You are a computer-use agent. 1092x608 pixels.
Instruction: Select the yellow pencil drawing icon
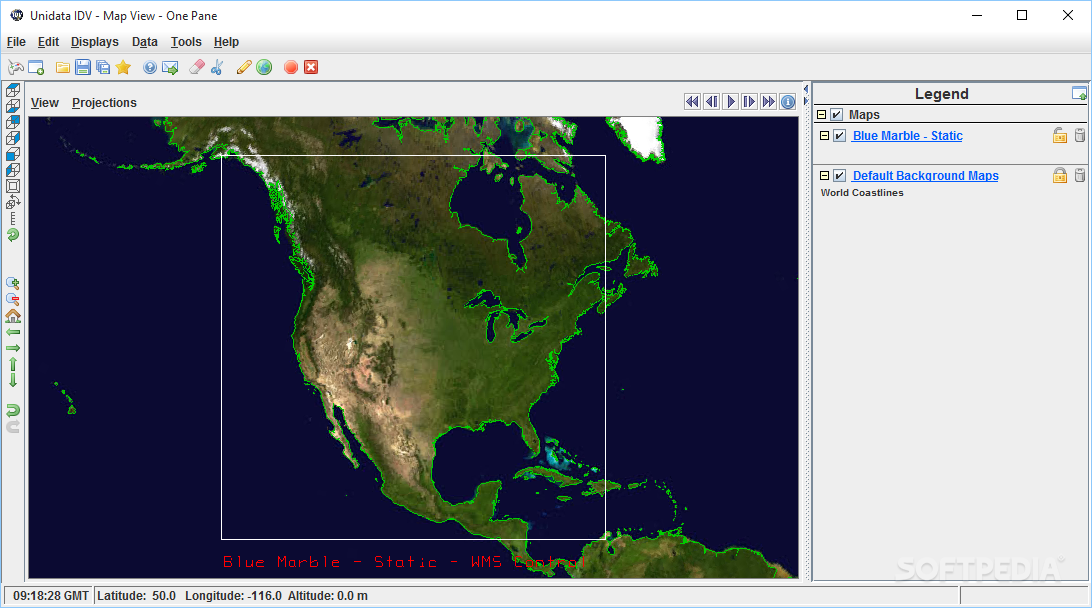pos(244,67)
